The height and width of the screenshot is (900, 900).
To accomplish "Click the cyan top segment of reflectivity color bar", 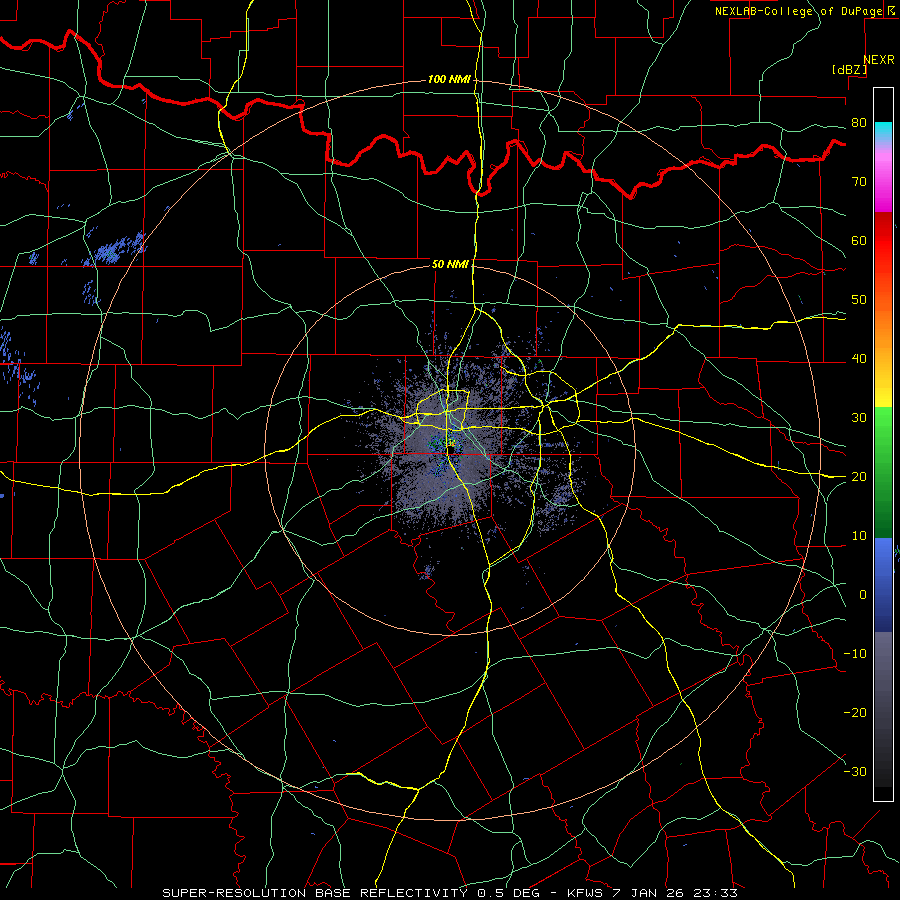I will point(883,131).
